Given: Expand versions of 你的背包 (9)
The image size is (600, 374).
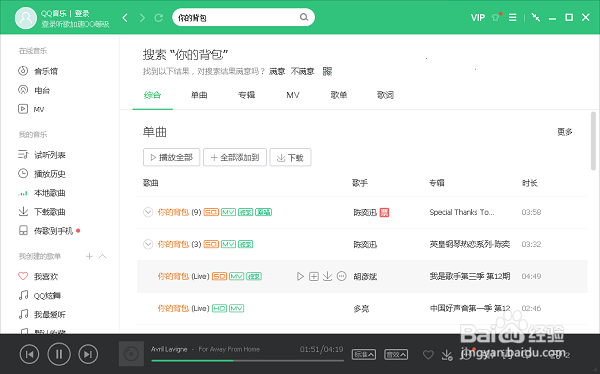Looking at the screenshot, I should click(x=148, y=212).
